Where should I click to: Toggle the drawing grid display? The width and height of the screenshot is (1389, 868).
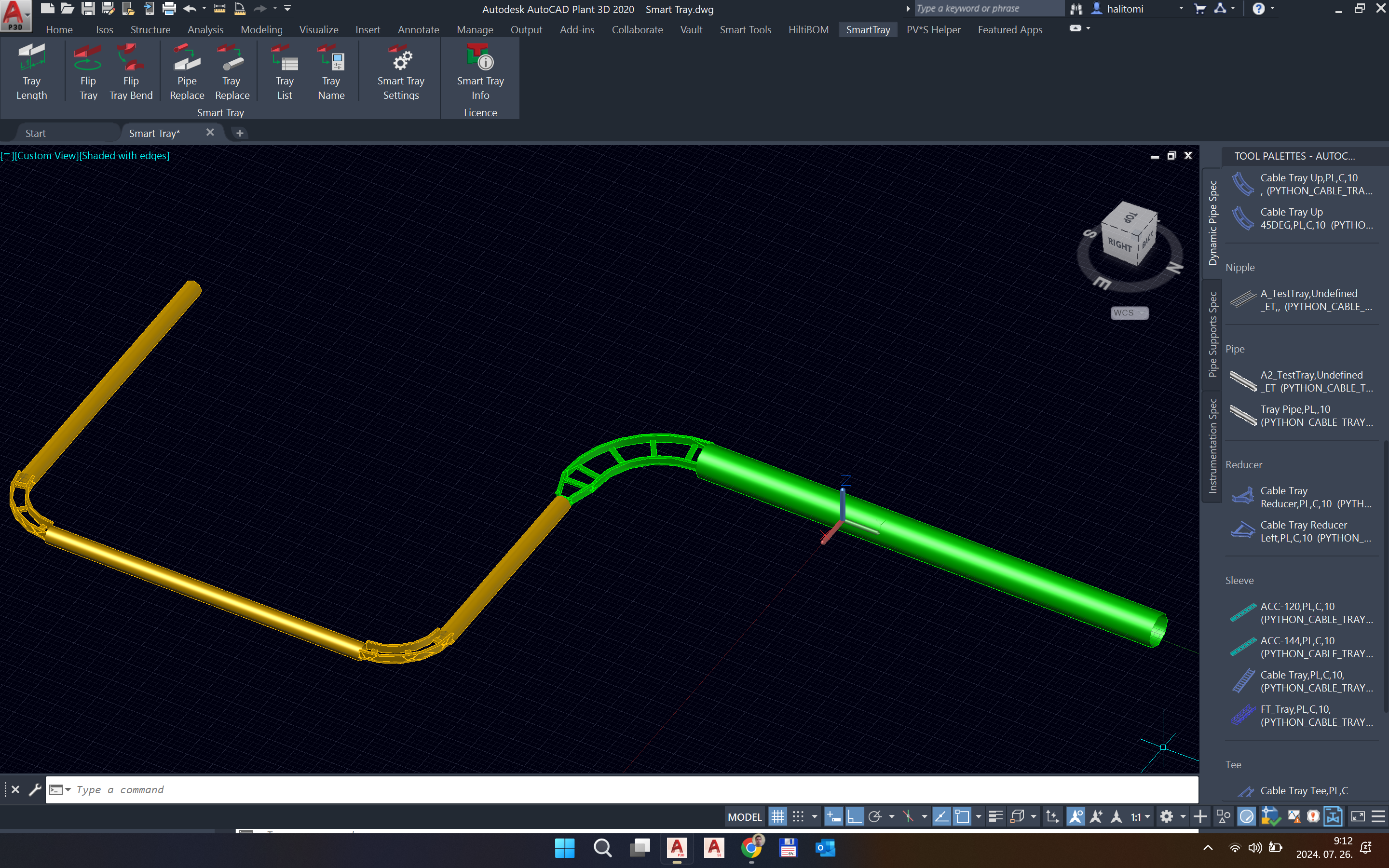tap(777, 816)
